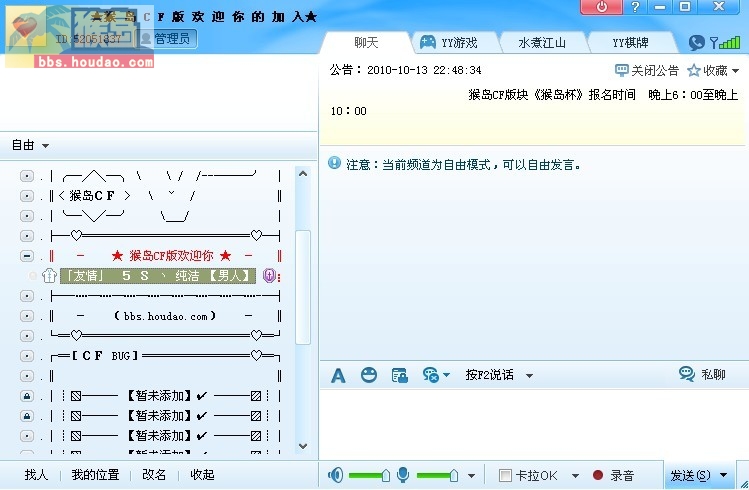Switch to the 水煮江山 tab
Viewport: 749px width, 490px height.
542,43
